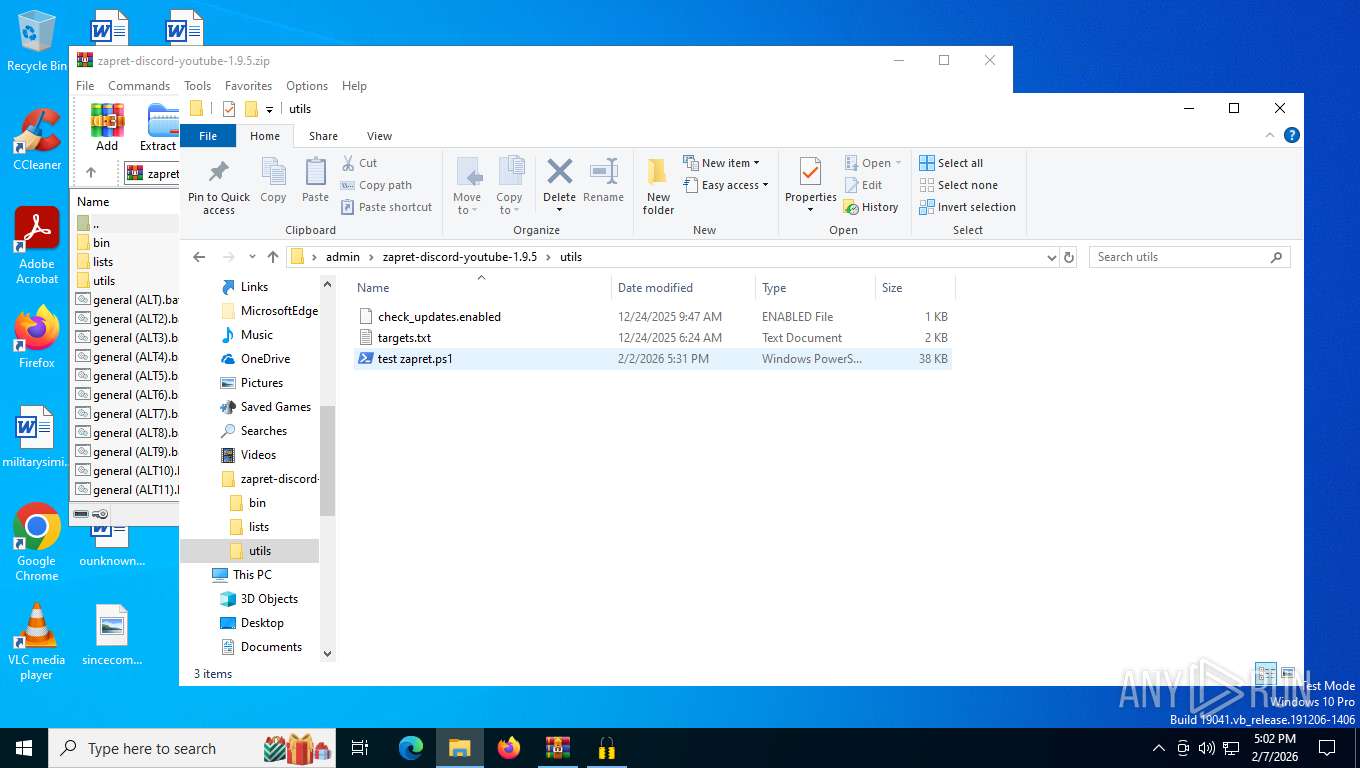Click Edit in Open group
1360x768 pixels.
click(864, 185)
